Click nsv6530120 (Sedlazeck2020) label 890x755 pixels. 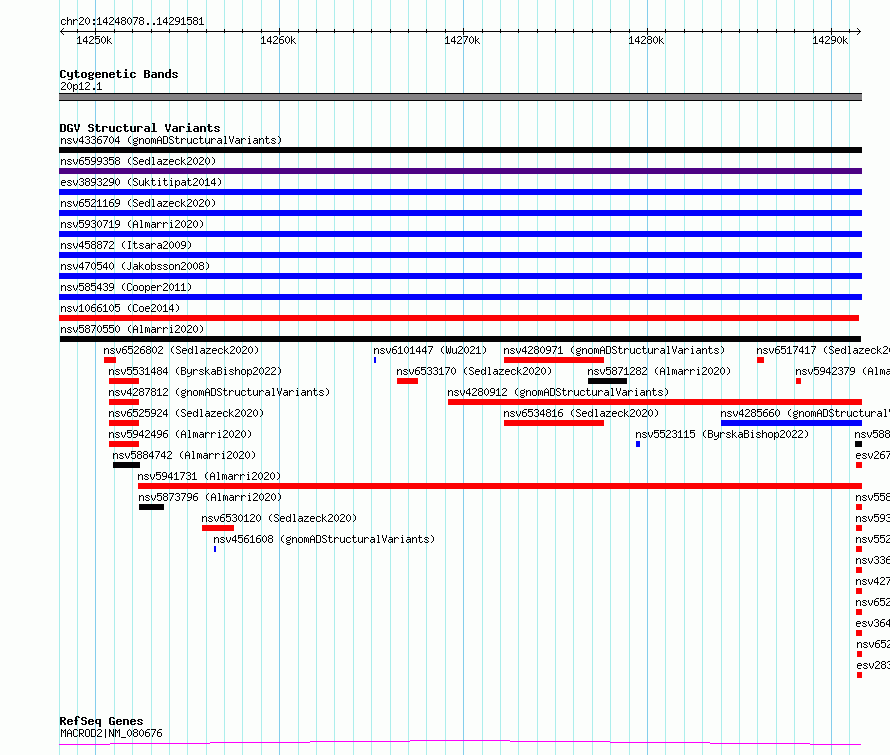279,518
